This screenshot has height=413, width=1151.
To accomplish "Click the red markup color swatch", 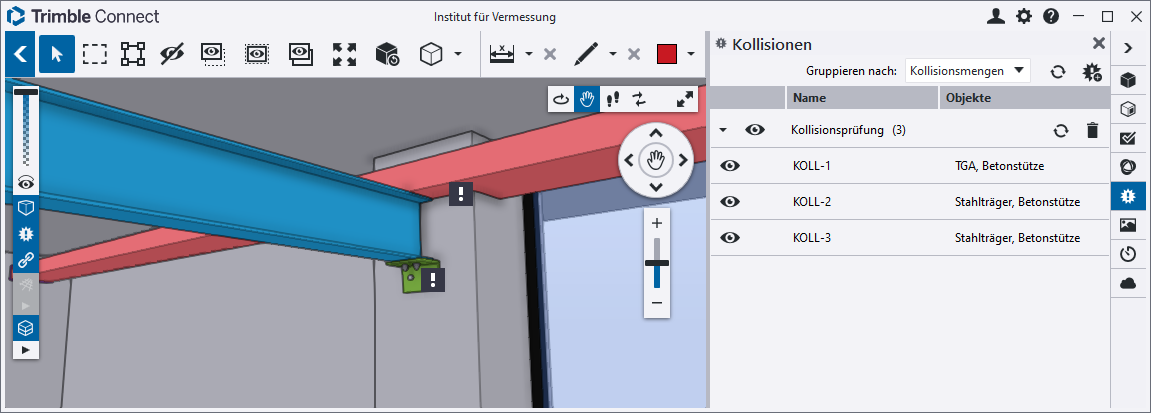I will click(667, 54).
